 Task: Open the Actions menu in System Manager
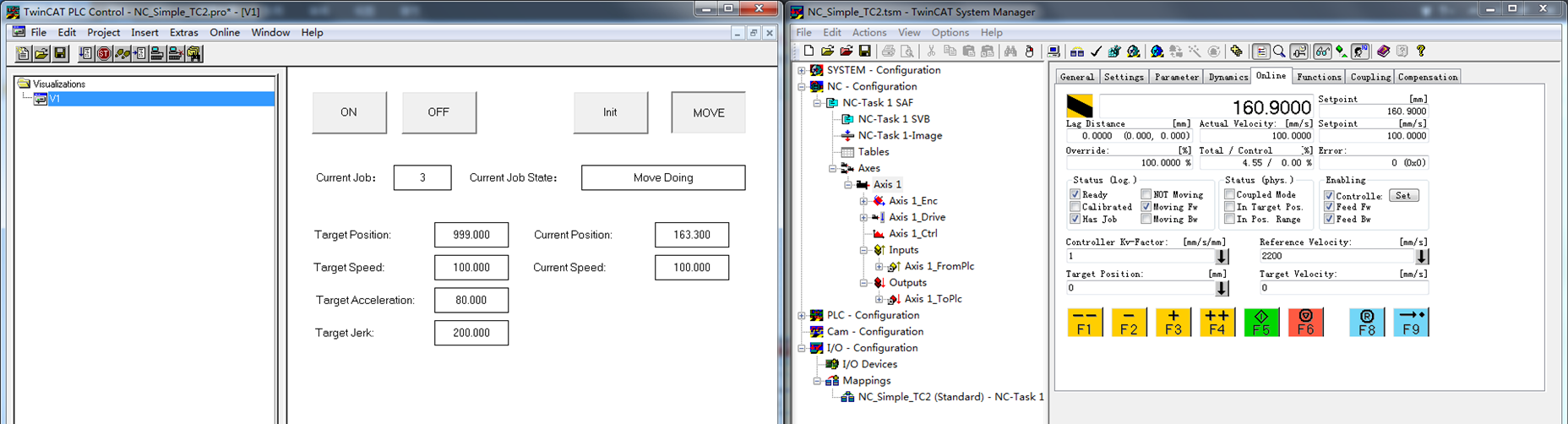(869, 32)
